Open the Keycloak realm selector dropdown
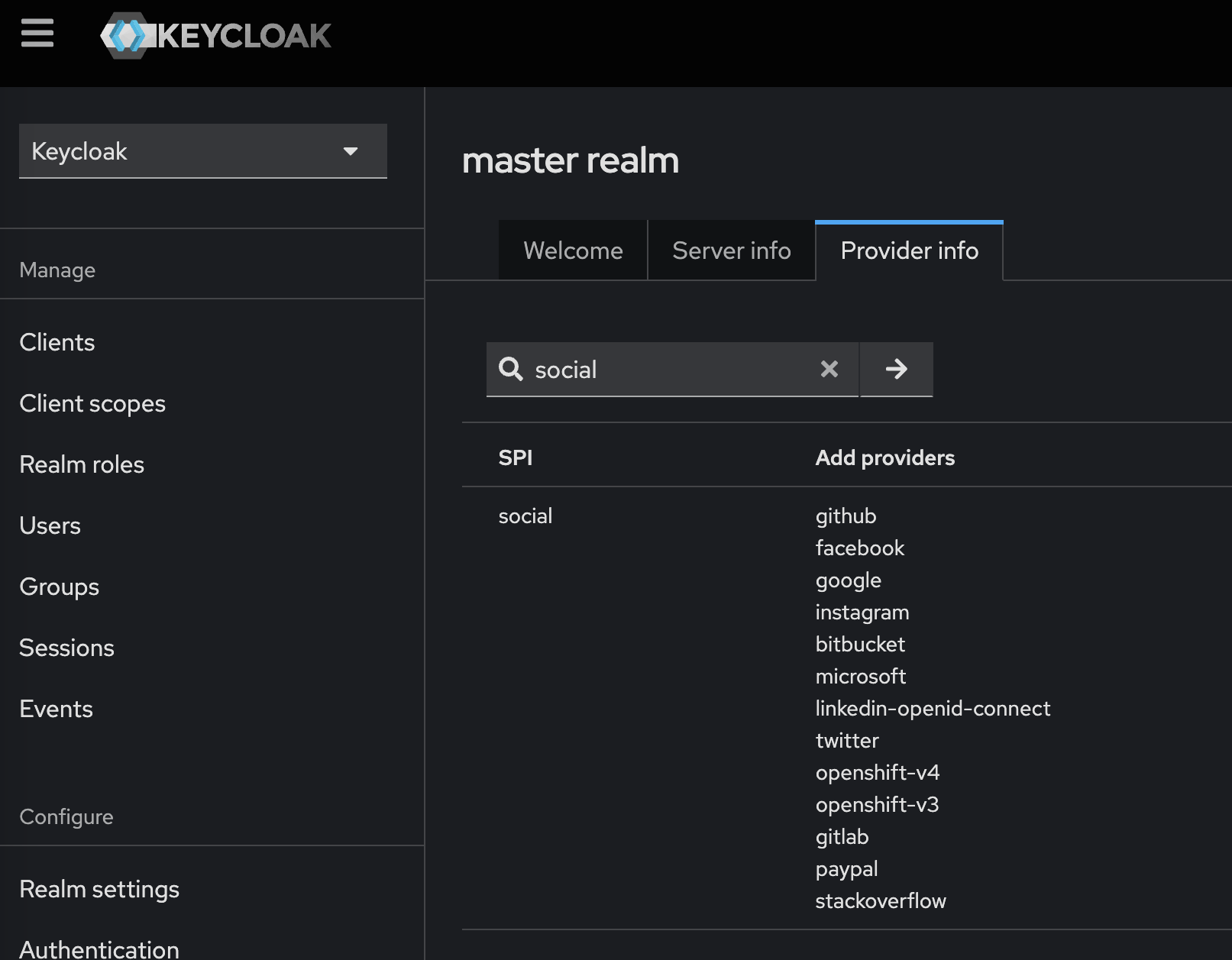This screenshot has height=960, width=1232. coord(203,151)
